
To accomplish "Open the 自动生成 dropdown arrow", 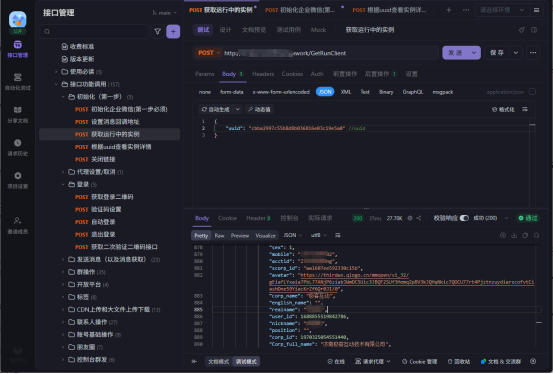I will (237, 109).
